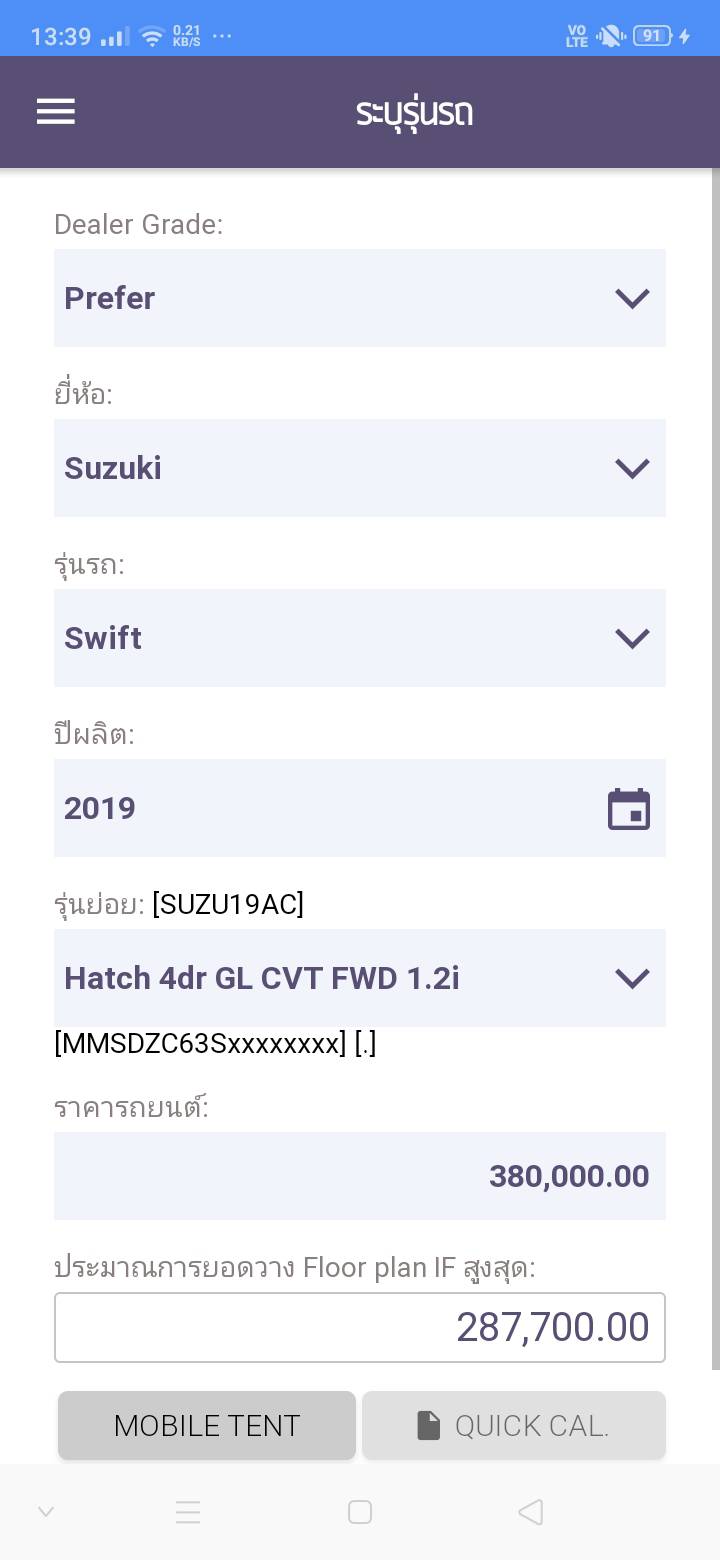Tap the battery indicator in status bar
This screenshot has height=1560, width=720.
[x=651, y=36]
